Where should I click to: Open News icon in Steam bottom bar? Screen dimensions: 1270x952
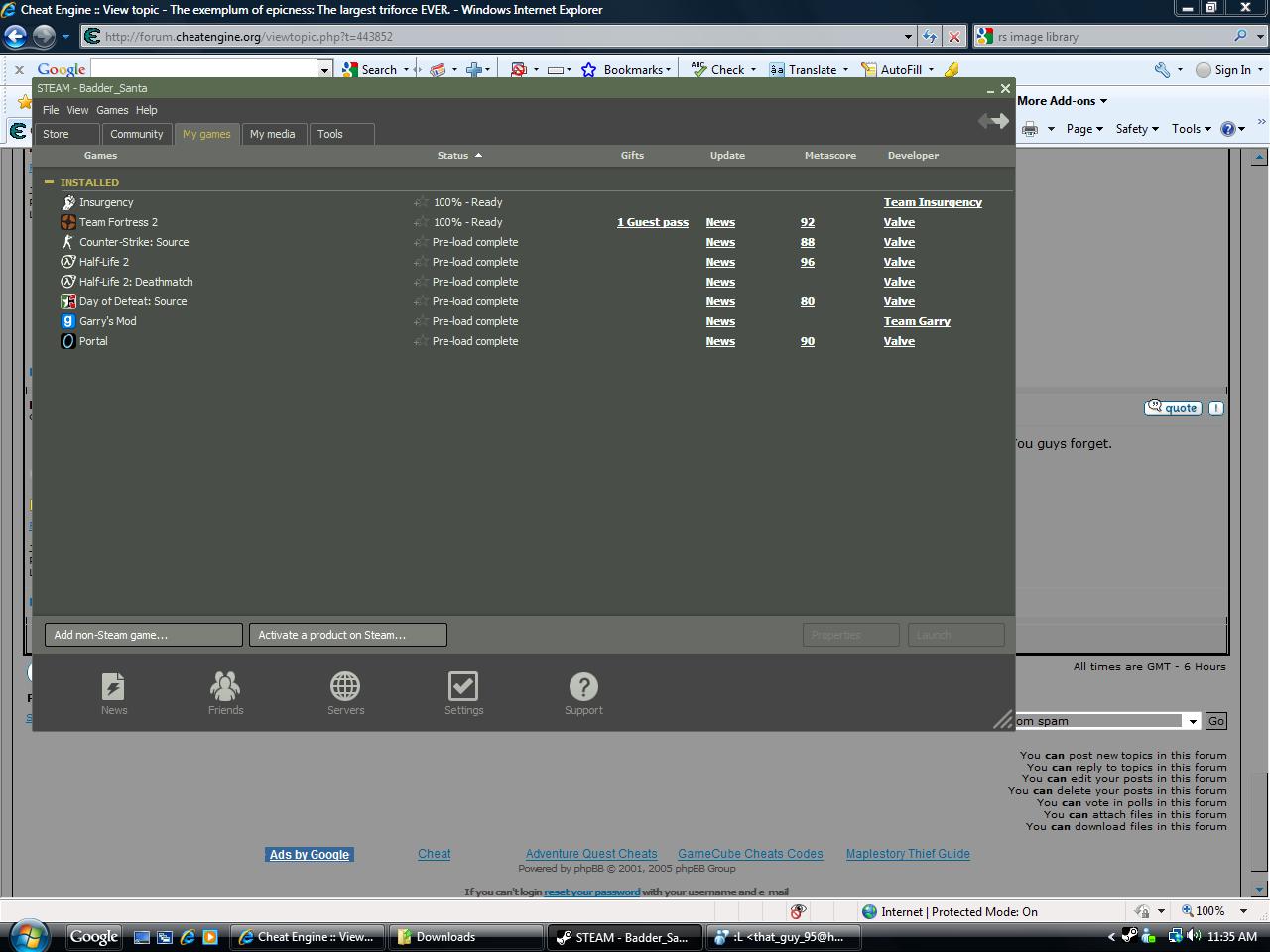113,693
